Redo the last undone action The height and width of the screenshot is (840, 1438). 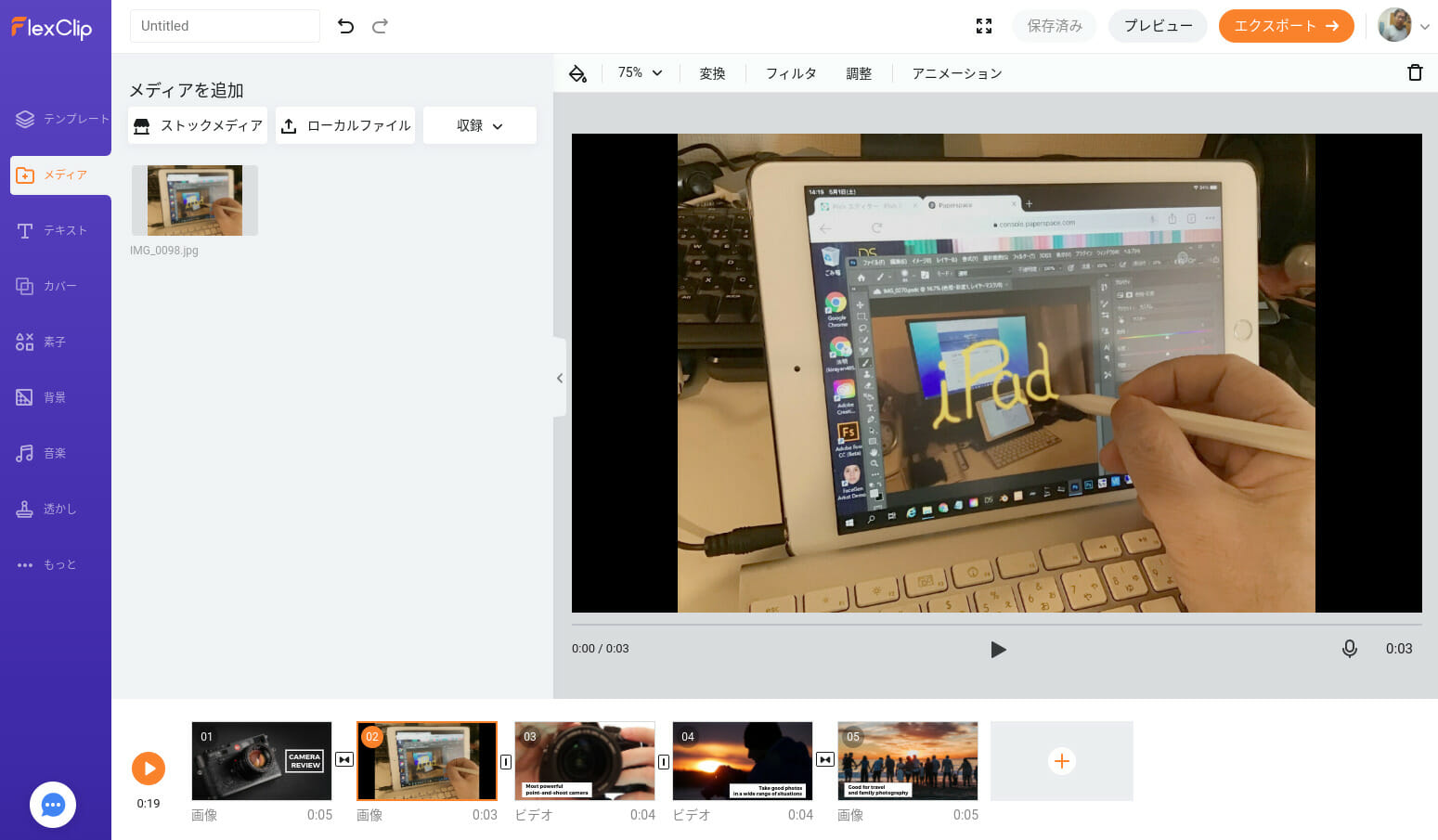[x=380, y=26]
